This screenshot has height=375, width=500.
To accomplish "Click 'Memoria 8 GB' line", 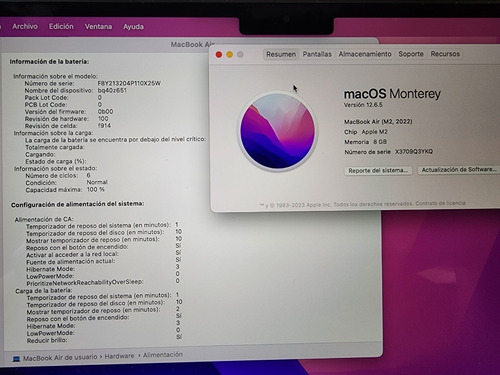I will [x=365, y=142].
